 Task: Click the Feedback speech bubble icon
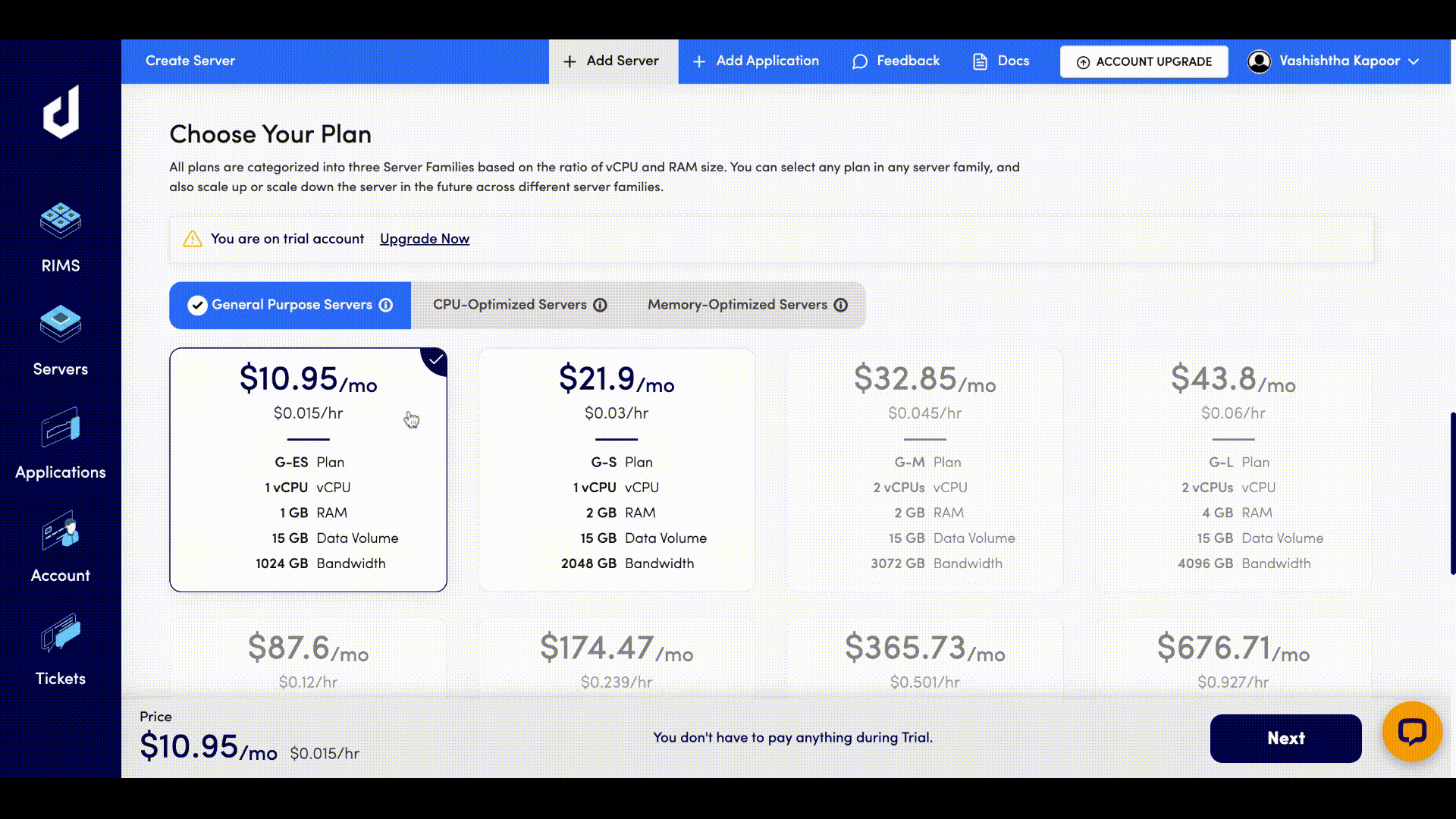pyautogui.click(x=859, y=61)
